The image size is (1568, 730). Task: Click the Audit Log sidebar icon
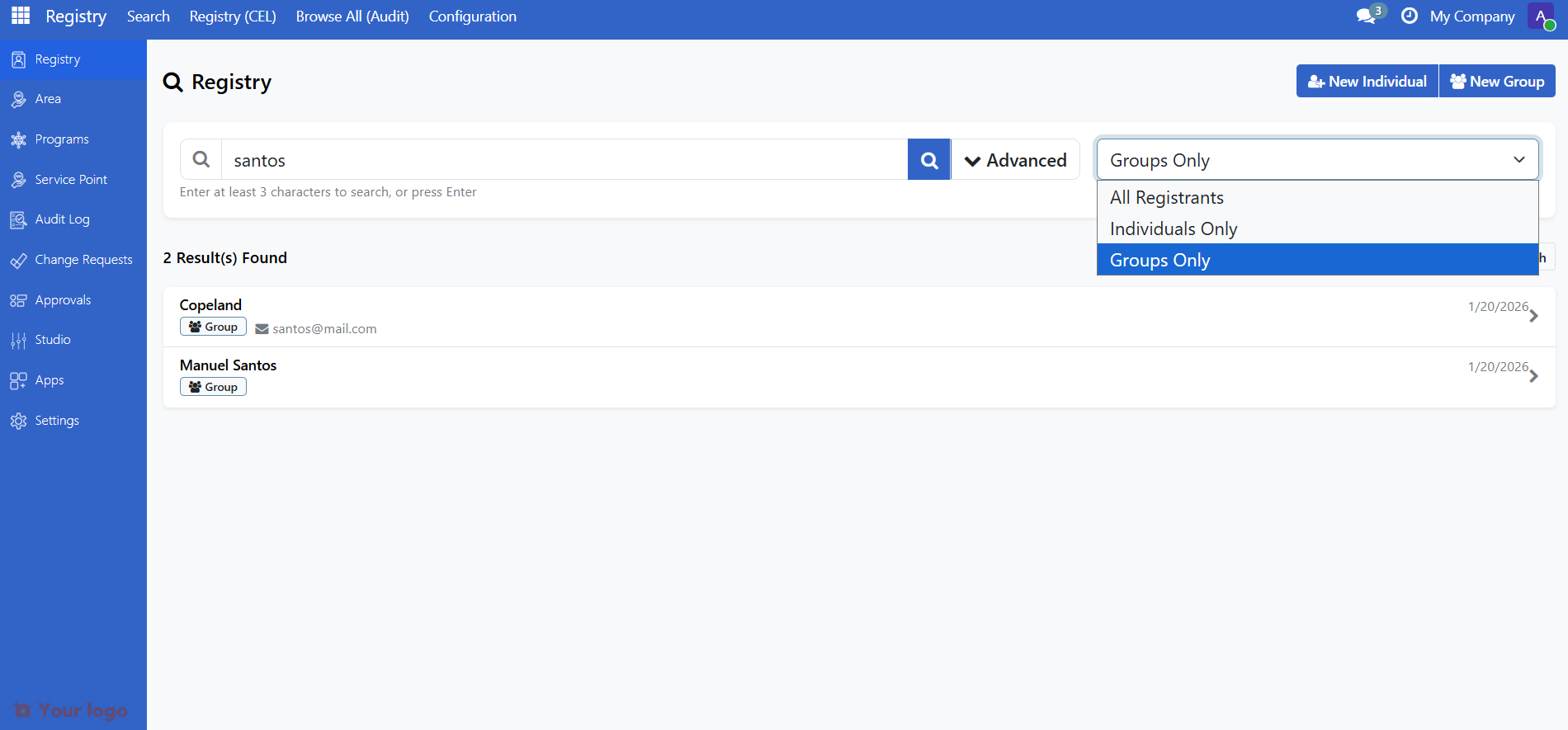click(18, 219)
